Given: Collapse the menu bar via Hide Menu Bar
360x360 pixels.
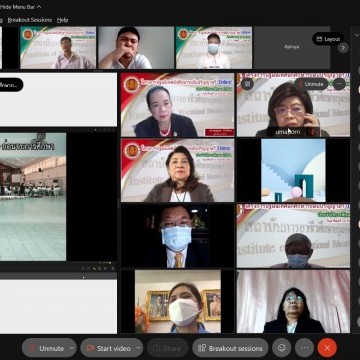Looking at the screenshot, I should point(21,6).
